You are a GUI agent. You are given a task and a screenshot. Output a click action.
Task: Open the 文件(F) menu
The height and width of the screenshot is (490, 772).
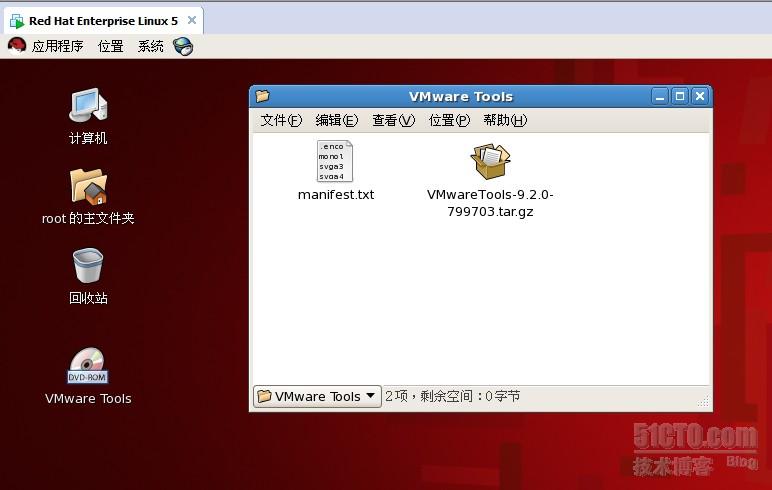tap(281, 120)
